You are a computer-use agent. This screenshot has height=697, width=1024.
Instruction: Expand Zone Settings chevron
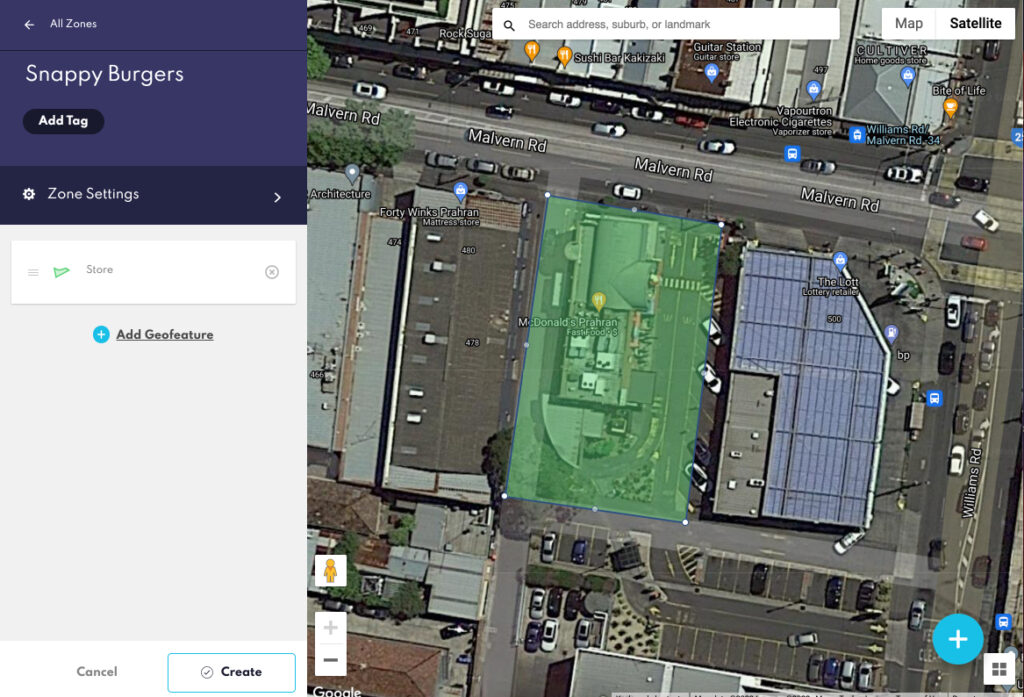pos(278,197)
